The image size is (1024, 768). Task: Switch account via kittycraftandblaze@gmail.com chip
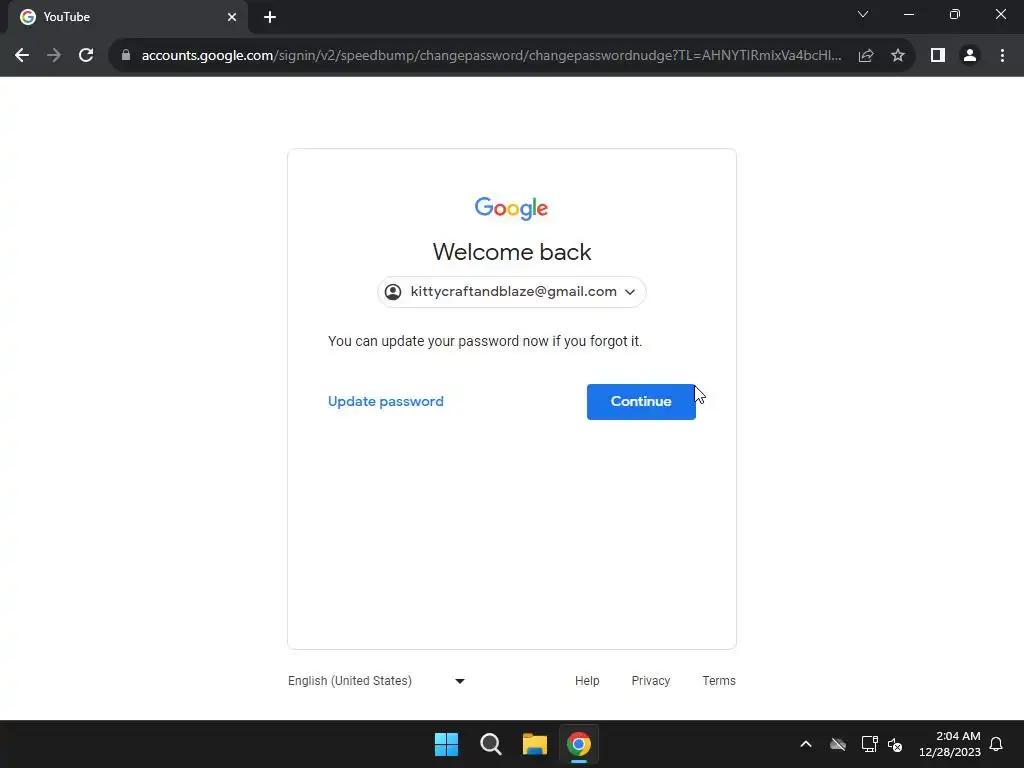coord(512,292)
